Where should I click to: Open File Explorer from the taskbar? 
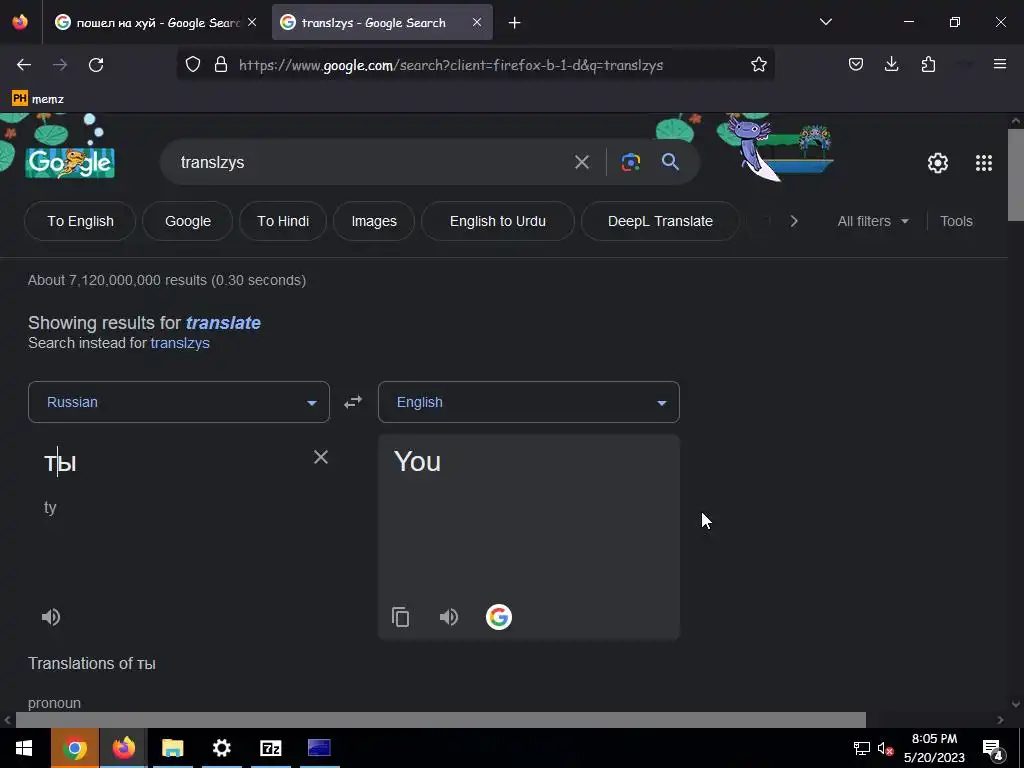172,748
